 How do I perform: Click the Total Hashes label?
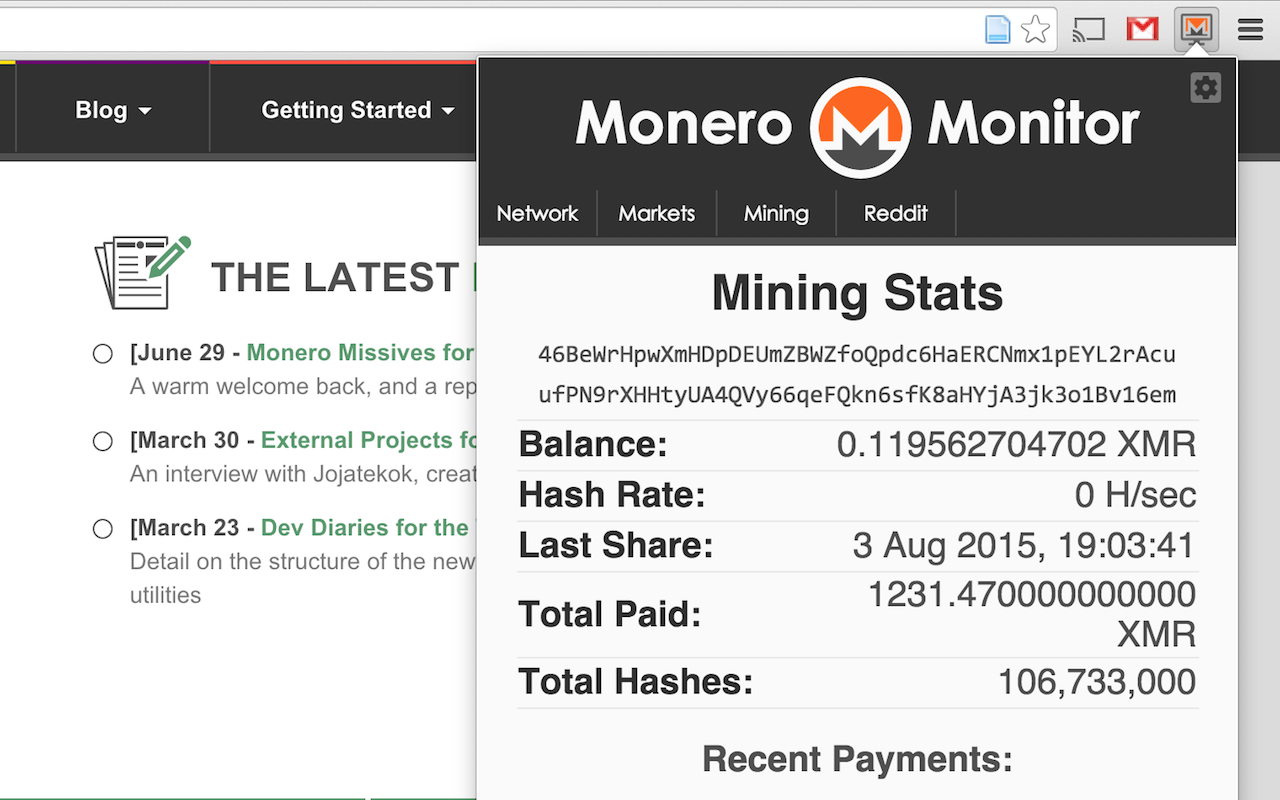pos(635,682)
